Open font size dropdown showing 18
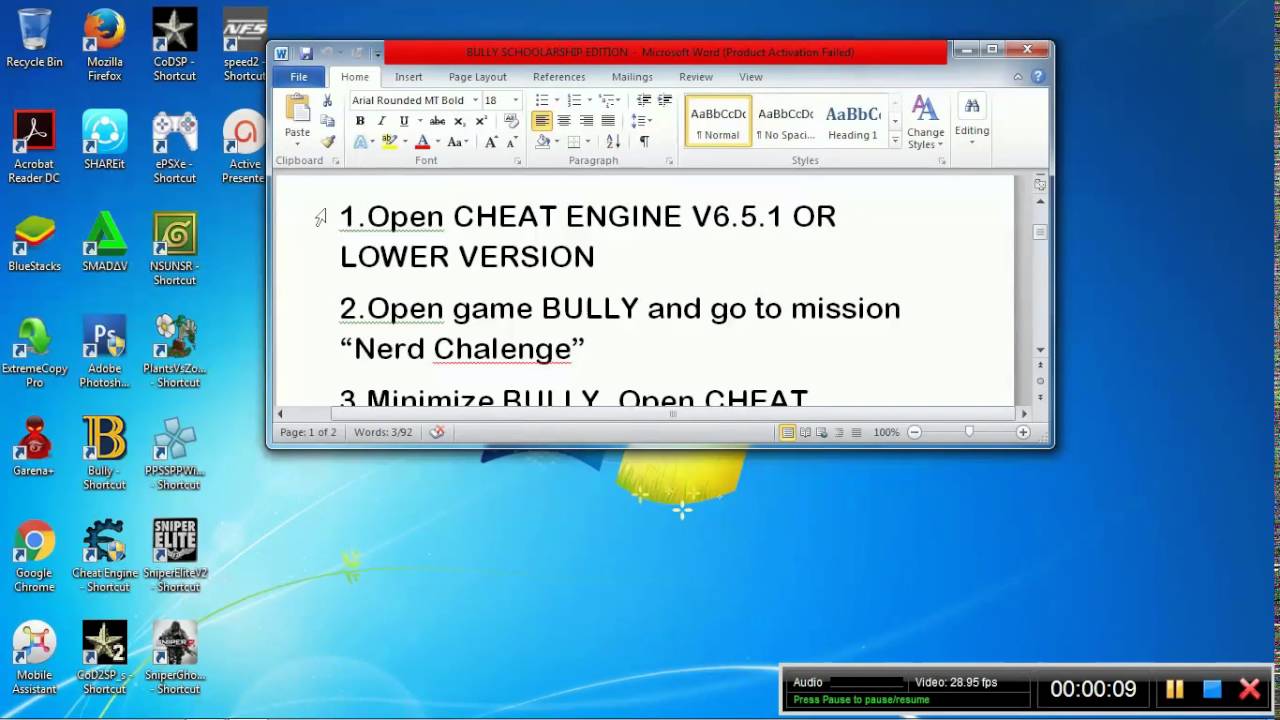Image resolution: width=1280 pixels, height=720 pixels. [516, 100]
